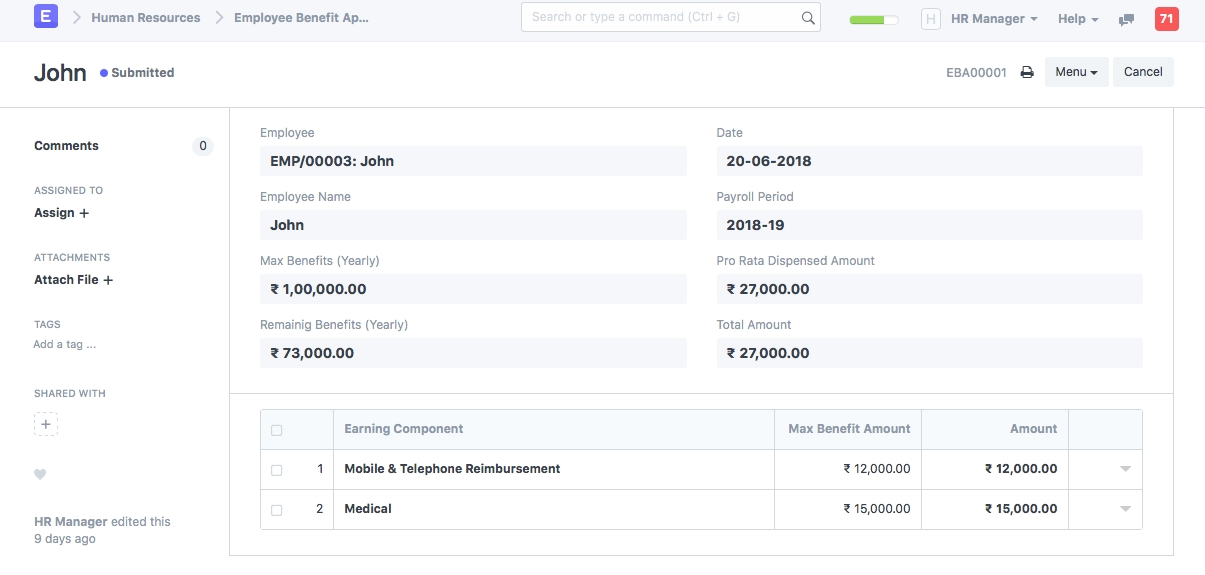This screenshot has width=1205, height=575.
Task: Click the HR Manager avatar icon
Action: 931,19
